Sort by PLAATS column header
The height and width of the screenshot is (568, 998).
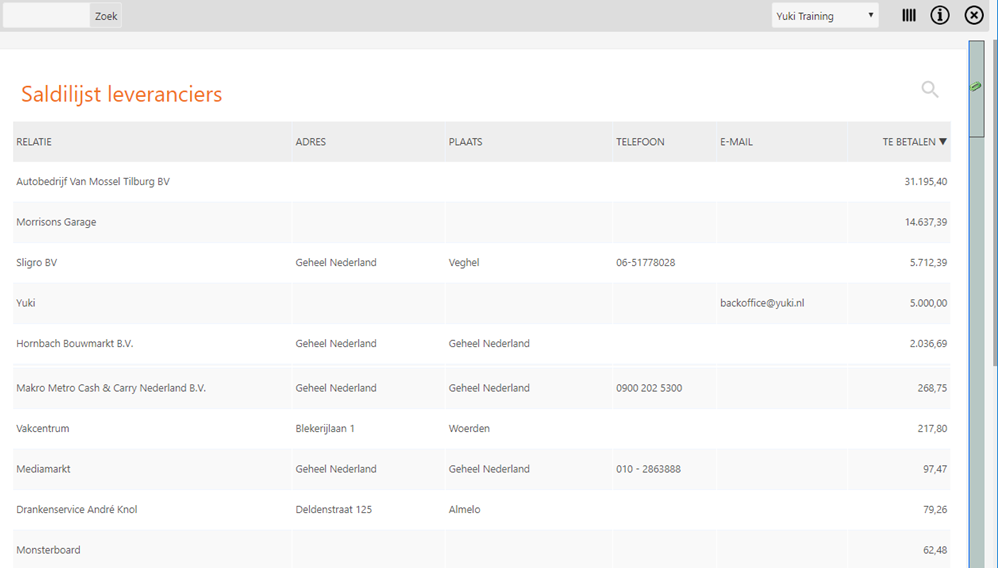(x=465, y=142)
